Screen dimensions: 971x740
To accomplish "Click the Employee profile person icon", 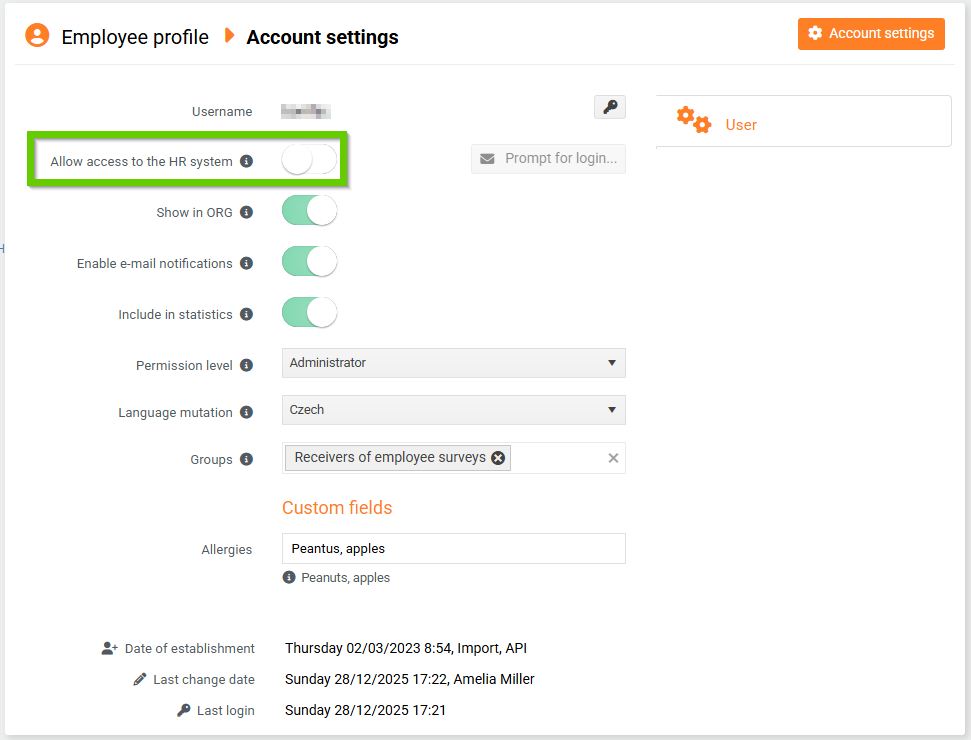I will (x=37, y=36).
